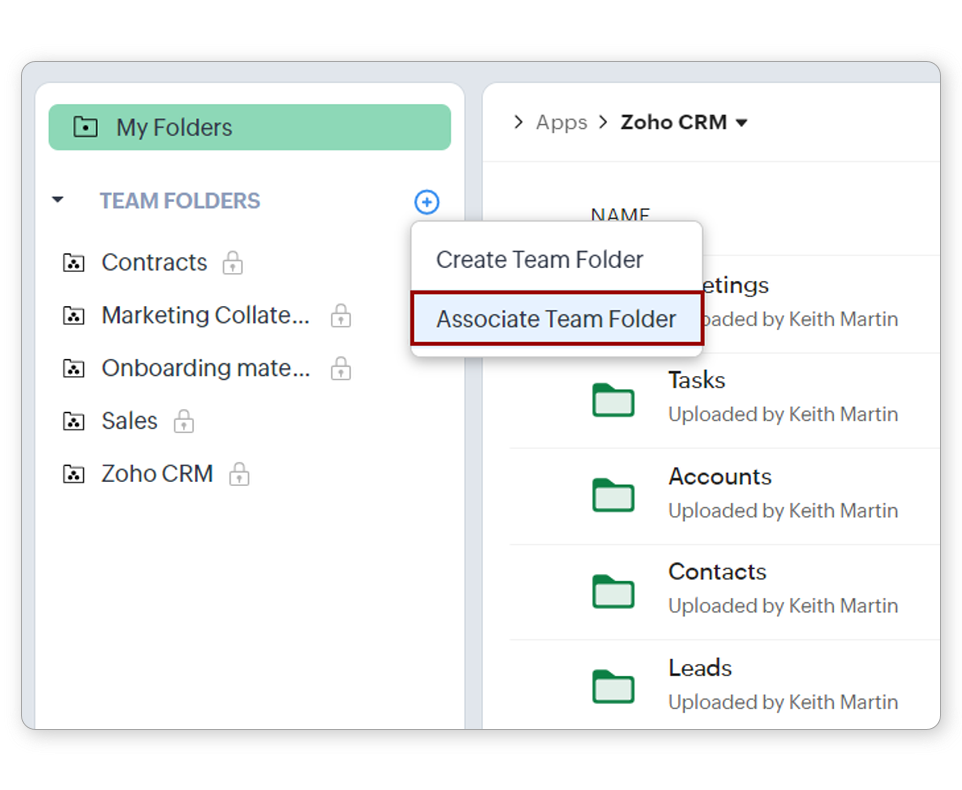Click the lock icon next to Onboarding materials

(x=341, y=369)
